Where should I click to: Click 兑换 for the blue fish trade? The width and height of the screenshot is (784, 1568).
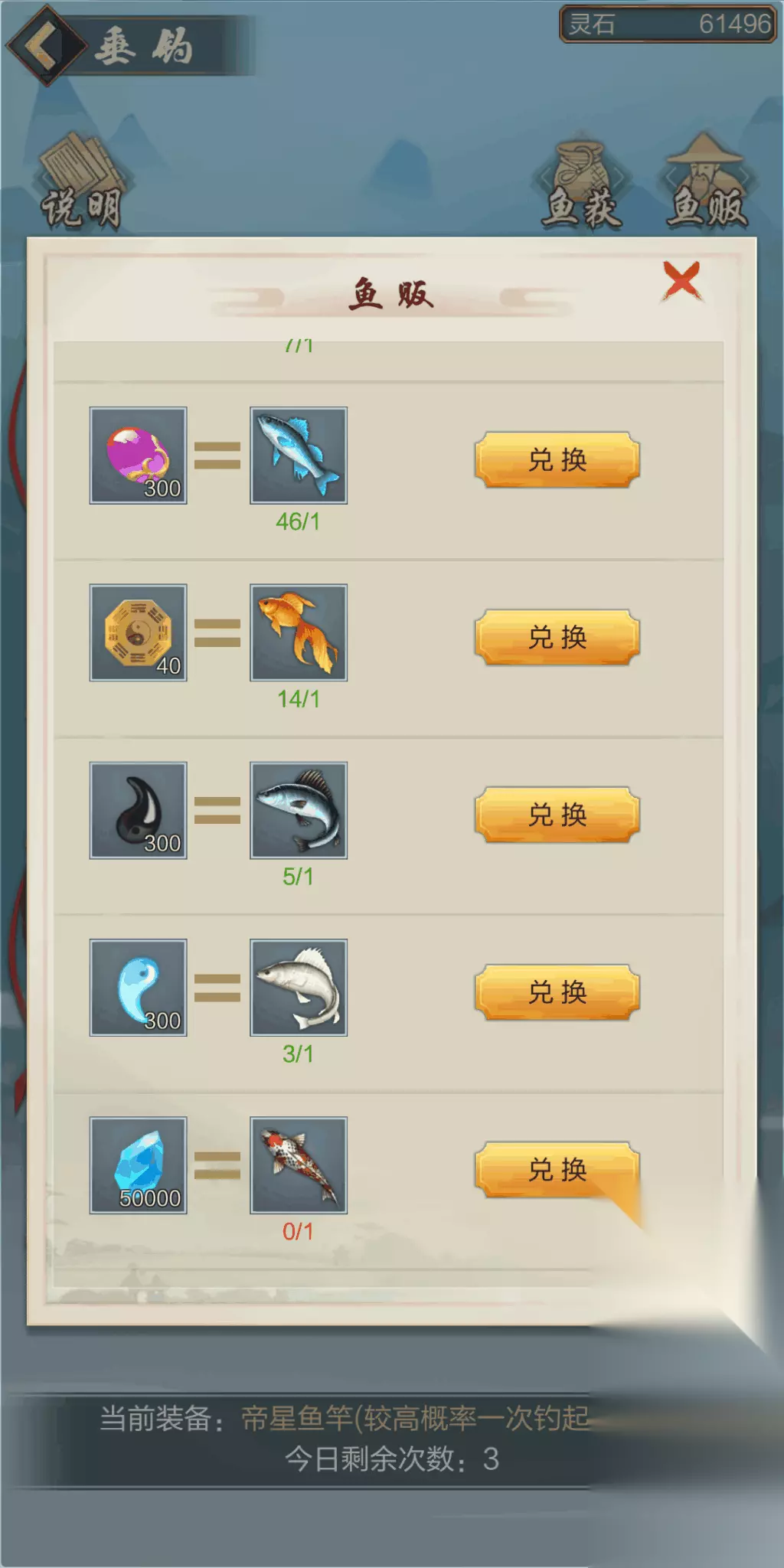557,459
